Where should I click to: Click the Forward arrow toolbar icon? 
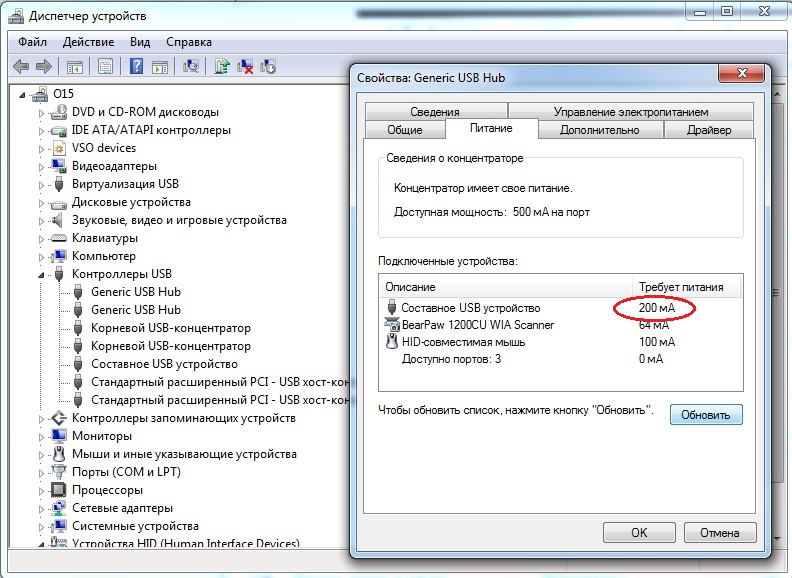44,66
